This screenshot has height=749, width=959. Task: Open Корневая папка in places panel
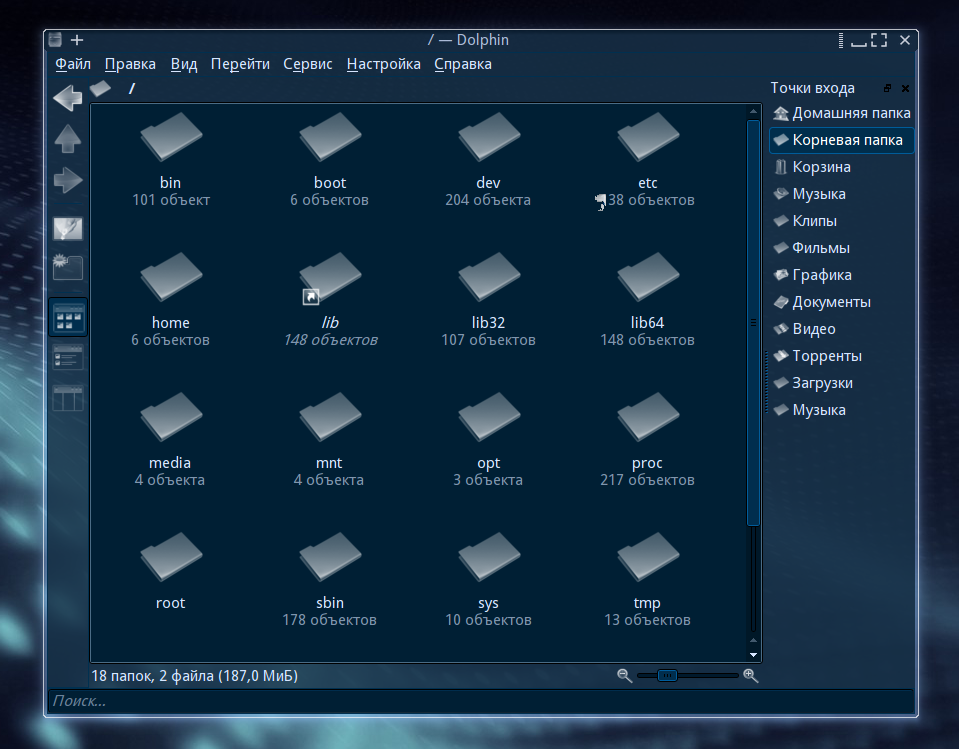841,140
